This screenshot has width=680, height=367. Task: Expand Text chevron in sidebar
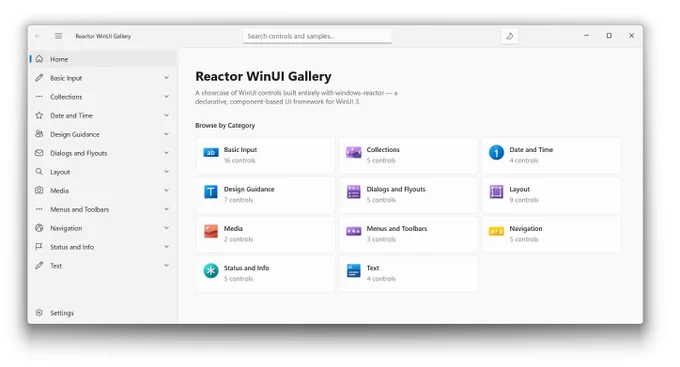tap(167, 265)
